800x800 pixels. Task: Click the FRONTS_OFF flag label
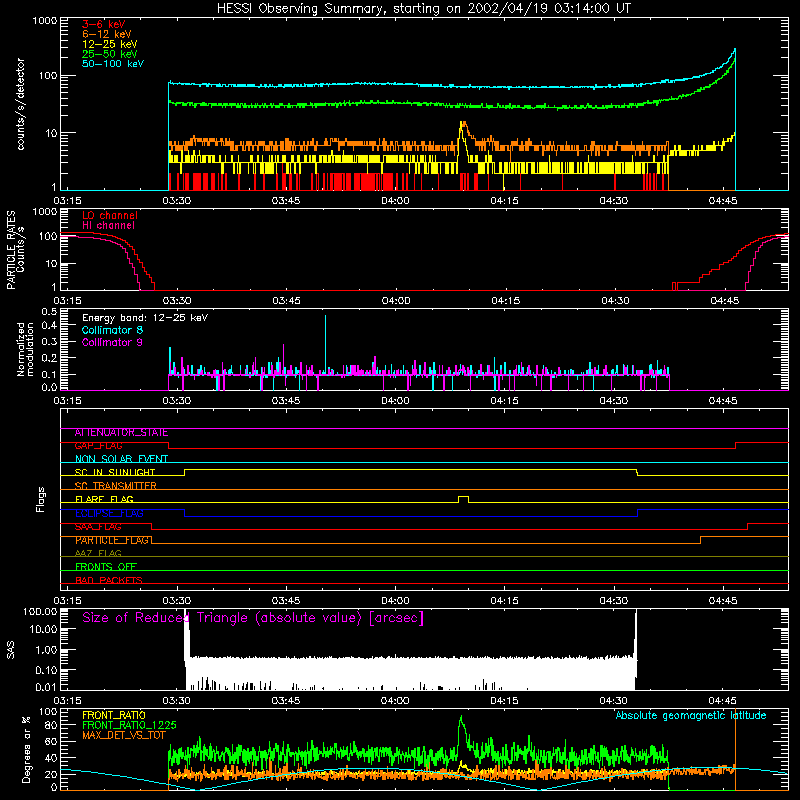[x=106, y=567]
